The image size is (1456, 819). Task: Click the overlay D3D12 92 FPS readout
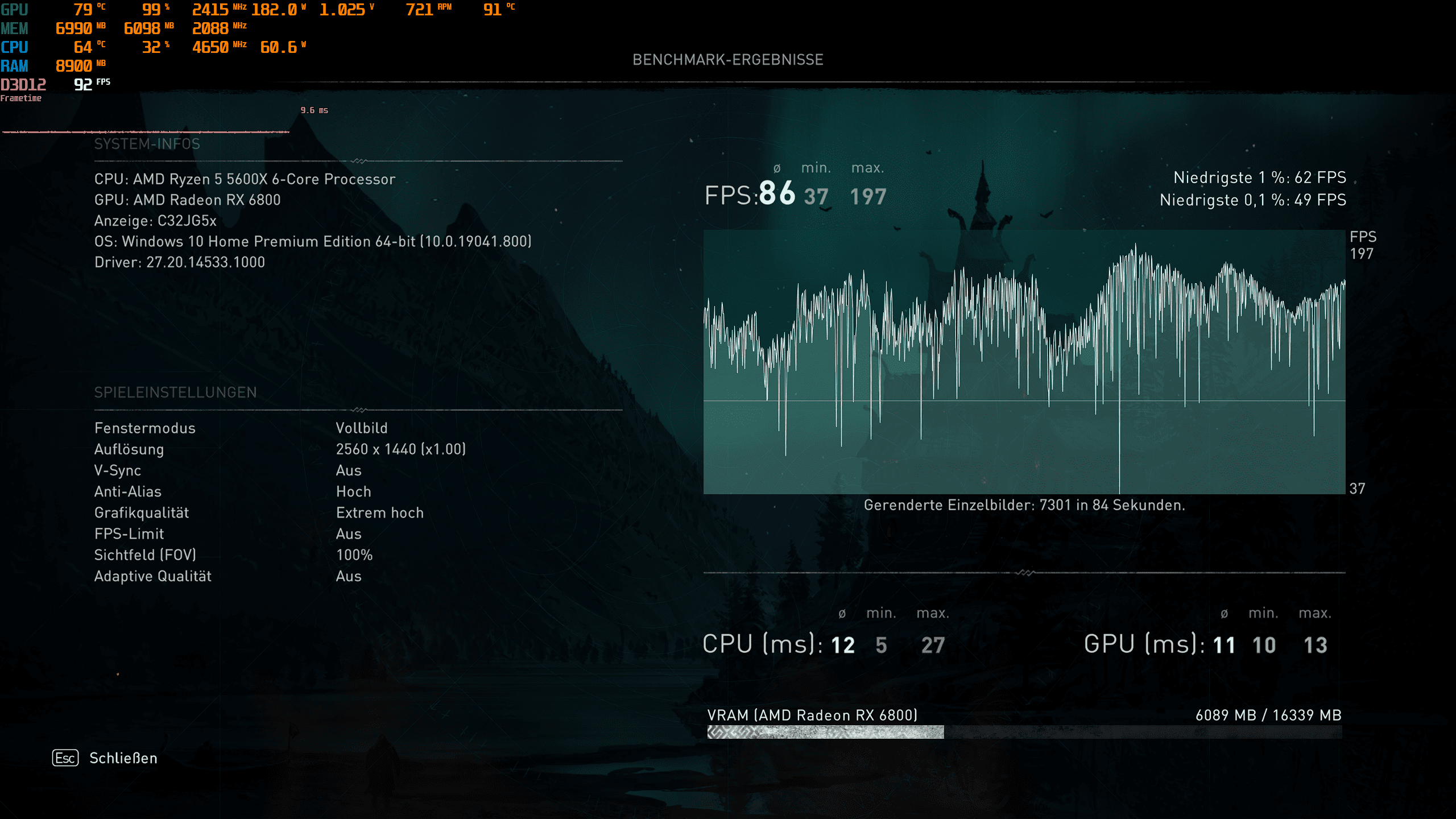click(x=56, y=85)
